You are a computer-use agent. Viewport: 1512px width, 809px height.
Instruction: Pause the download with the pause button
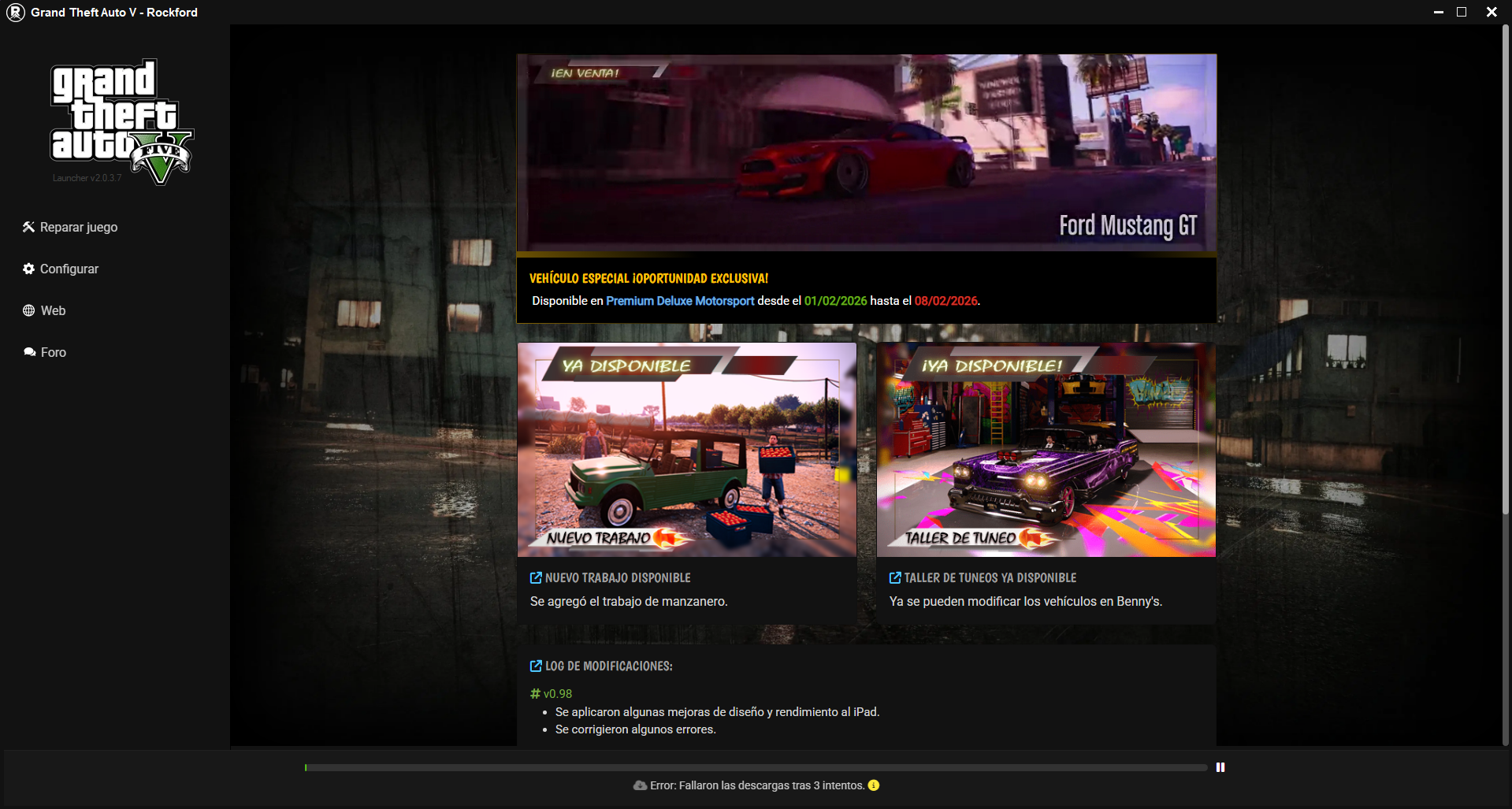click(x=1220, y=767)
